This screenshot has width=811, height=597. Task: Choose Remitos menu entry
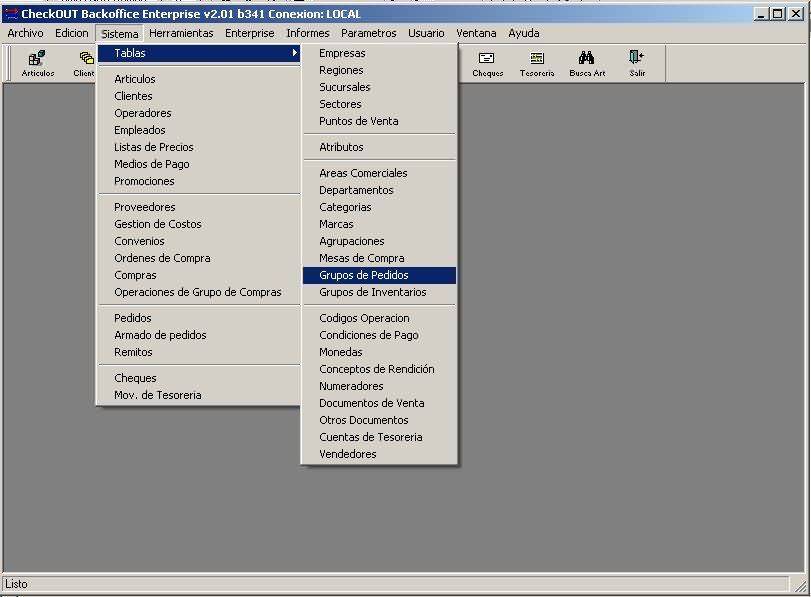point(199,352)
